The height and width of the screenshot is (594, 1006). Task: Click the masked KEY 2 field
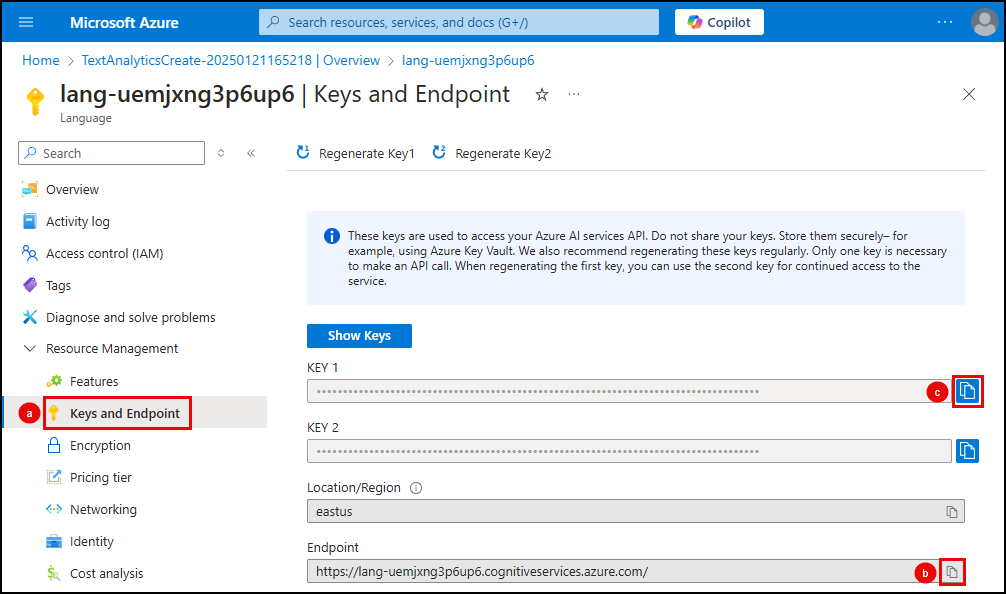629,451
